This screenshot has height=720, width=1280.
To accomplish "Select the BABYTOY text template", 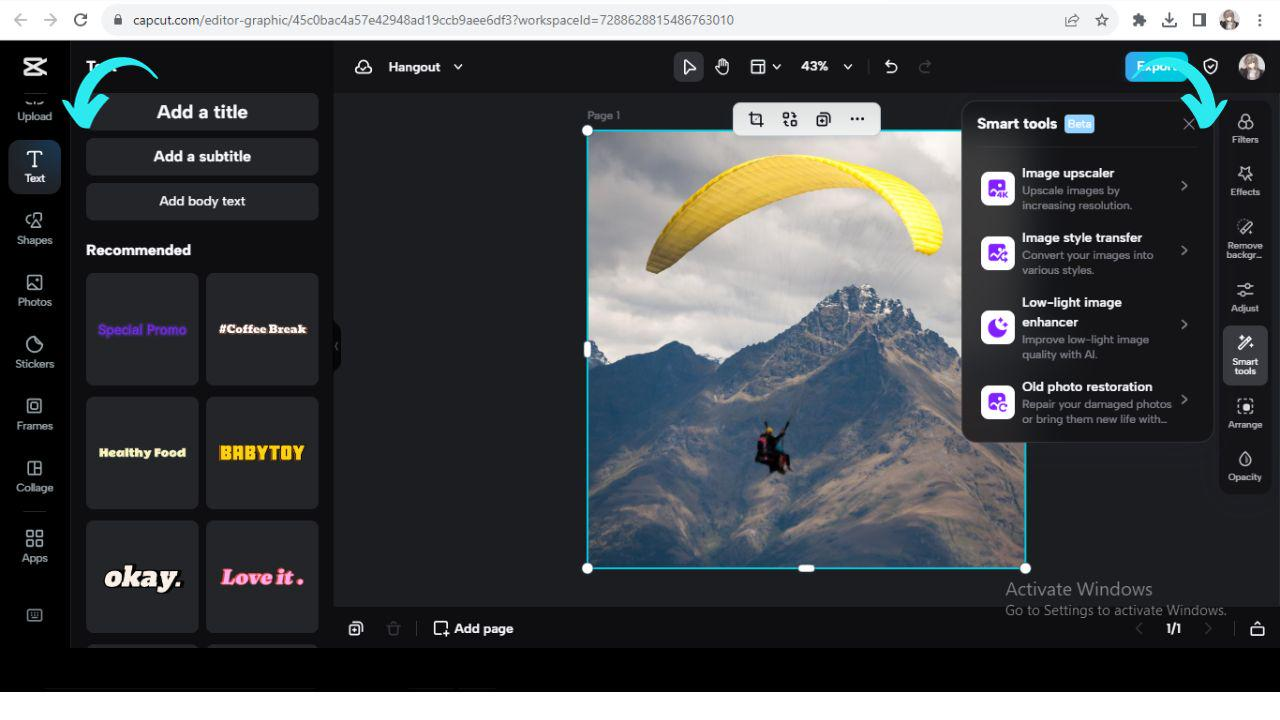I will (262, 453).
